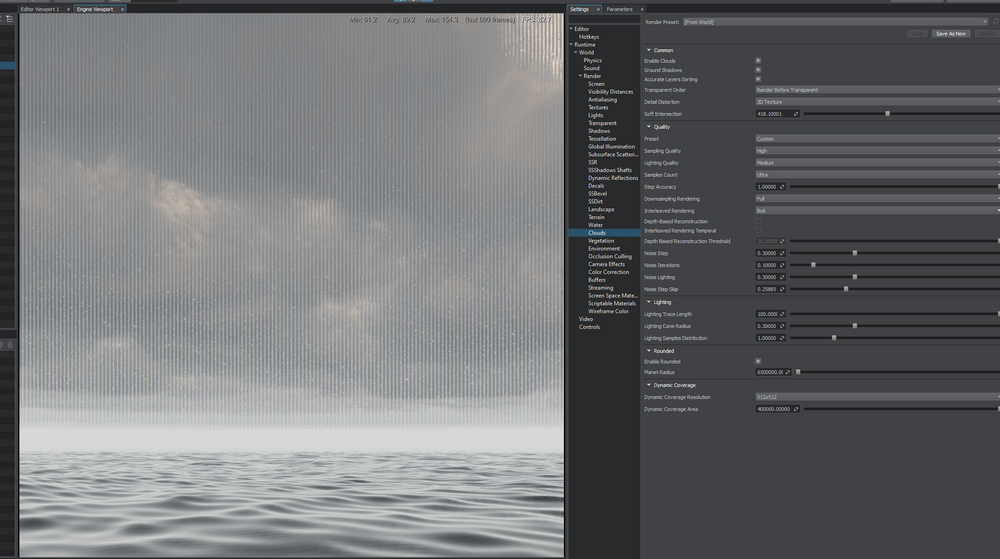Close the Settings tab

tap(598, 10)
